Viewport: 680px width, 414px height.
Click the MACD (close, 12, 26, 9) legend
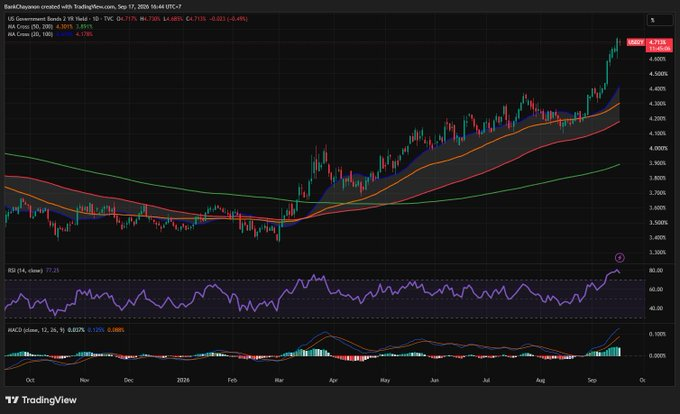coord(36,330)
